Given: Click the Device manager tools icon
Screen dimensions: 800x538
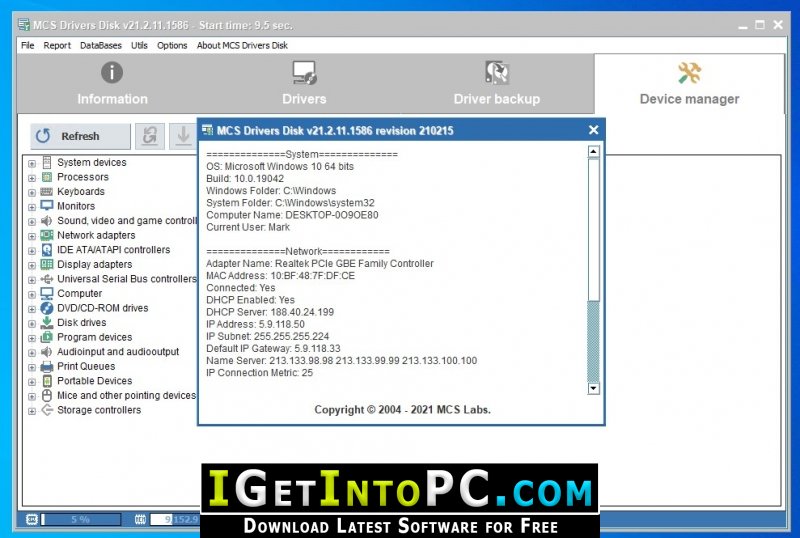Looking at the screenshot, I should pos(689,72).
